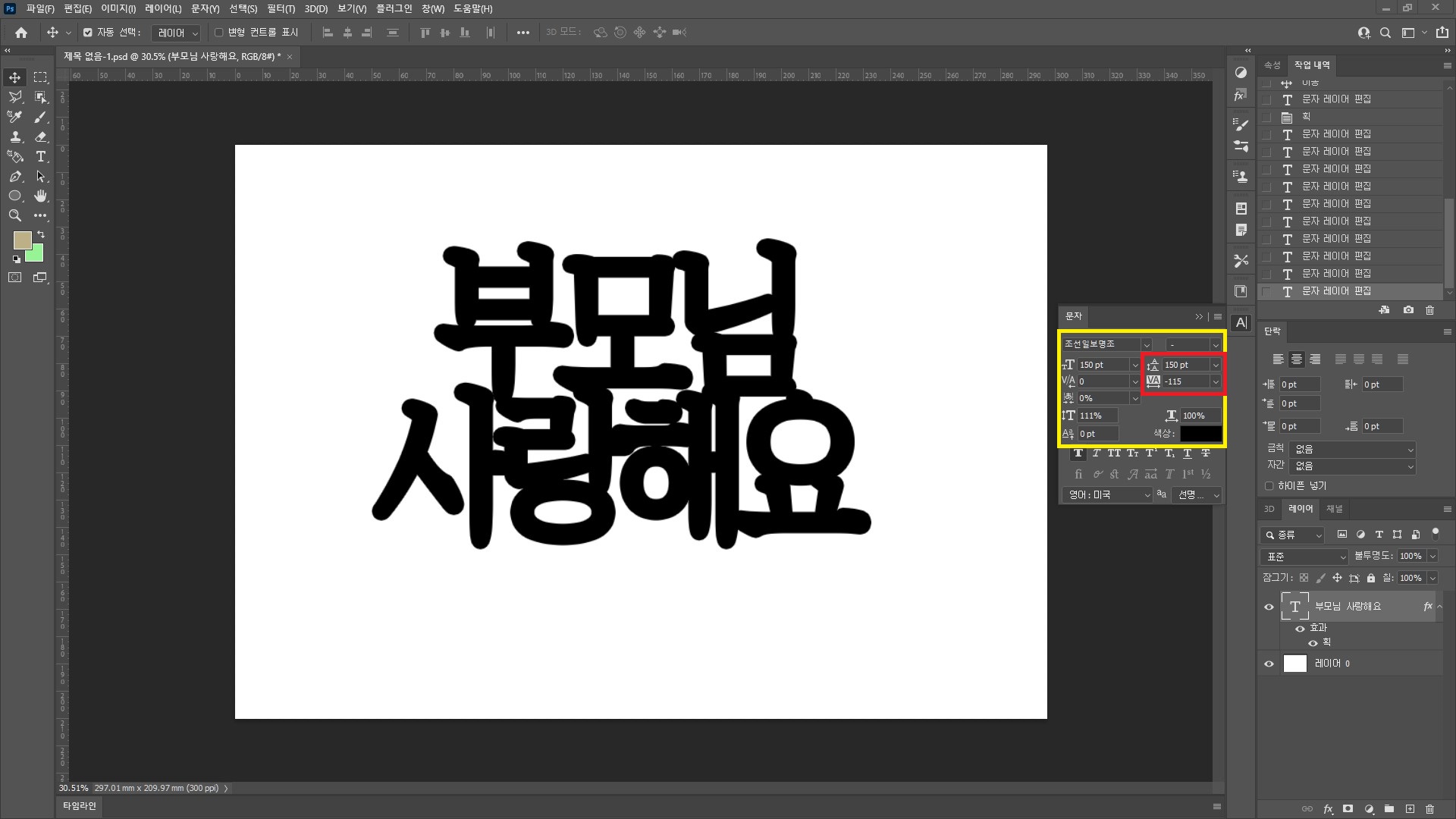Open the 필터(T) menu
The height and width of the screenshot is (819, 1456).
[281, 8]
